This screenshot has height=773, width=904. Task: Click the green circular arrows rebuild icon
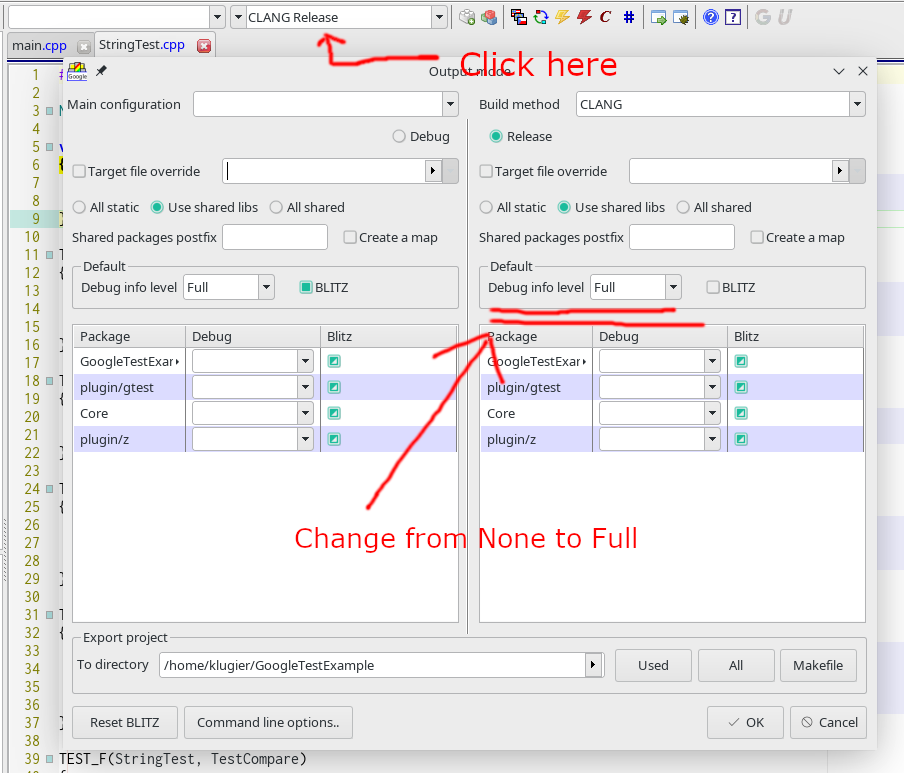[540, 17]
